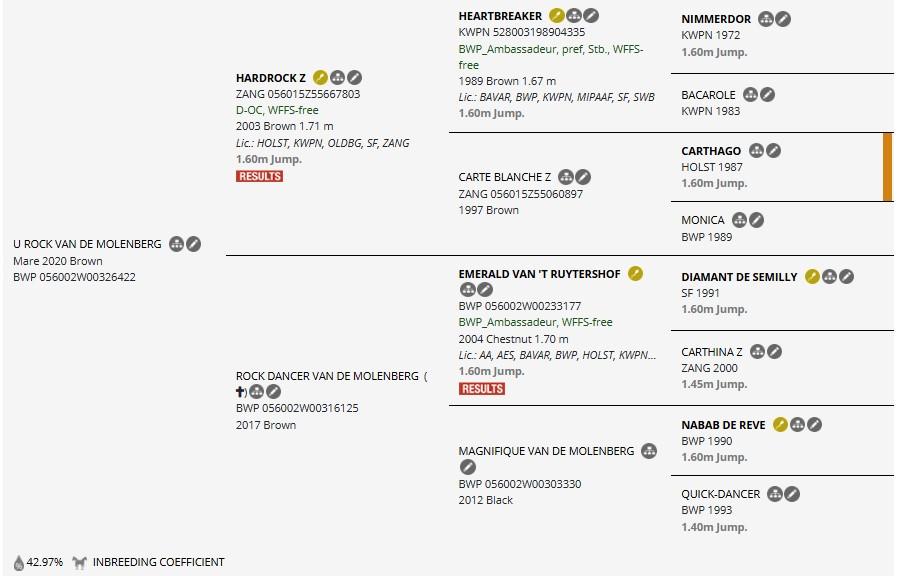Click the edit pencil for MAGNIFIQUE VAN DE MOLENBERG

[x=468, y=467]
